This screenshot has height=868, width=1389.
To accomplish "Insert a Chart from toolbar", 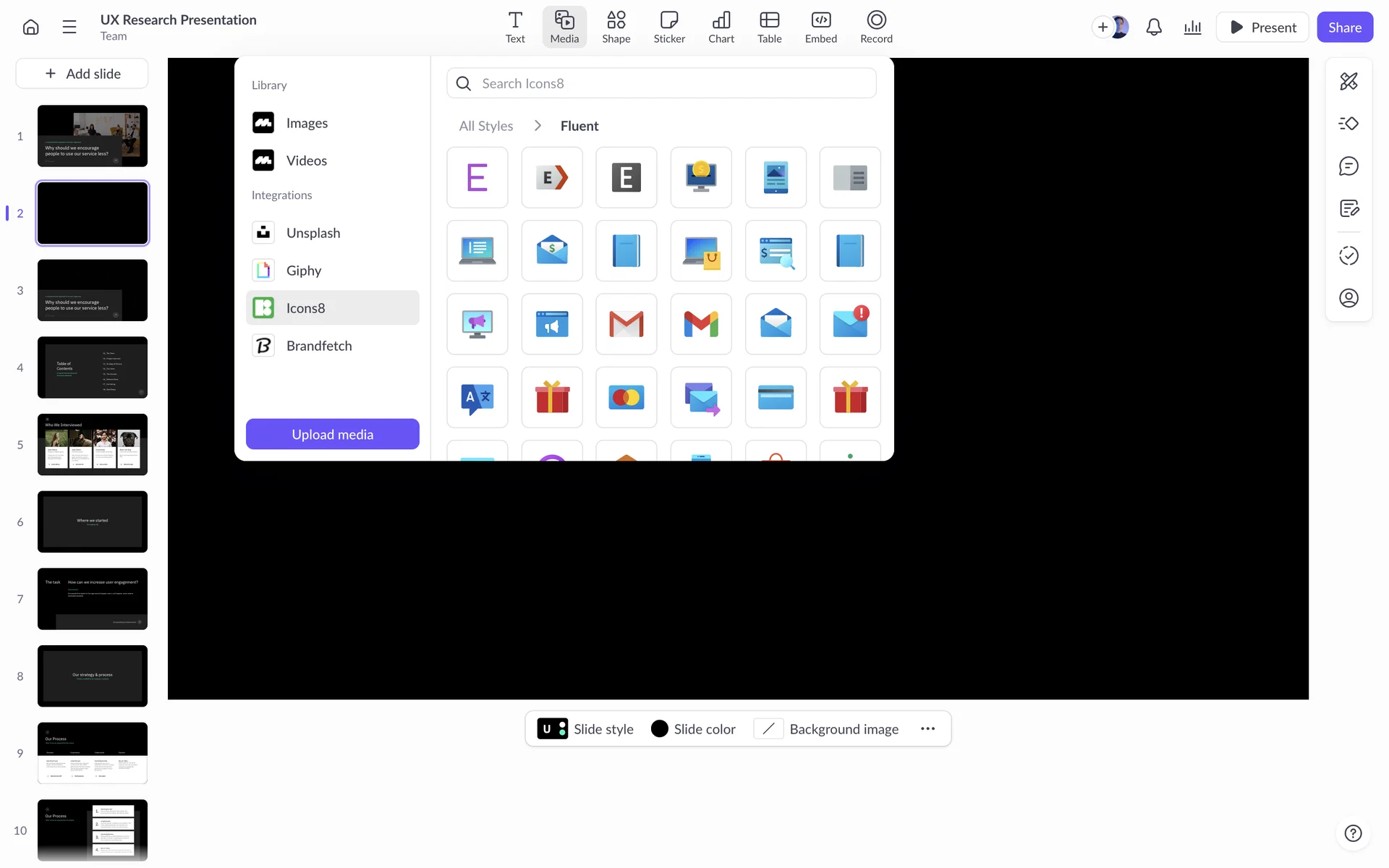I will (721, 27).
